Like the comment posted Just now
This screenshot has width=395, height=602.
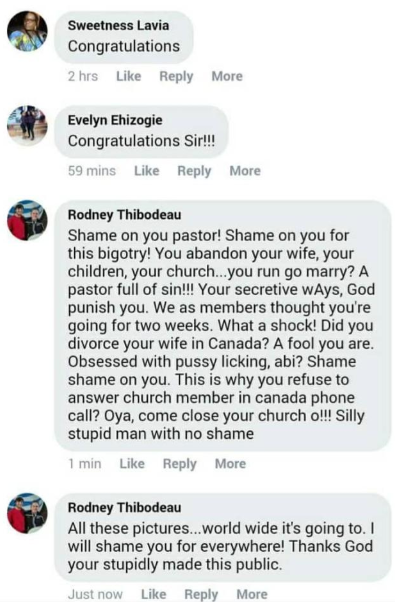click(154, 594)
